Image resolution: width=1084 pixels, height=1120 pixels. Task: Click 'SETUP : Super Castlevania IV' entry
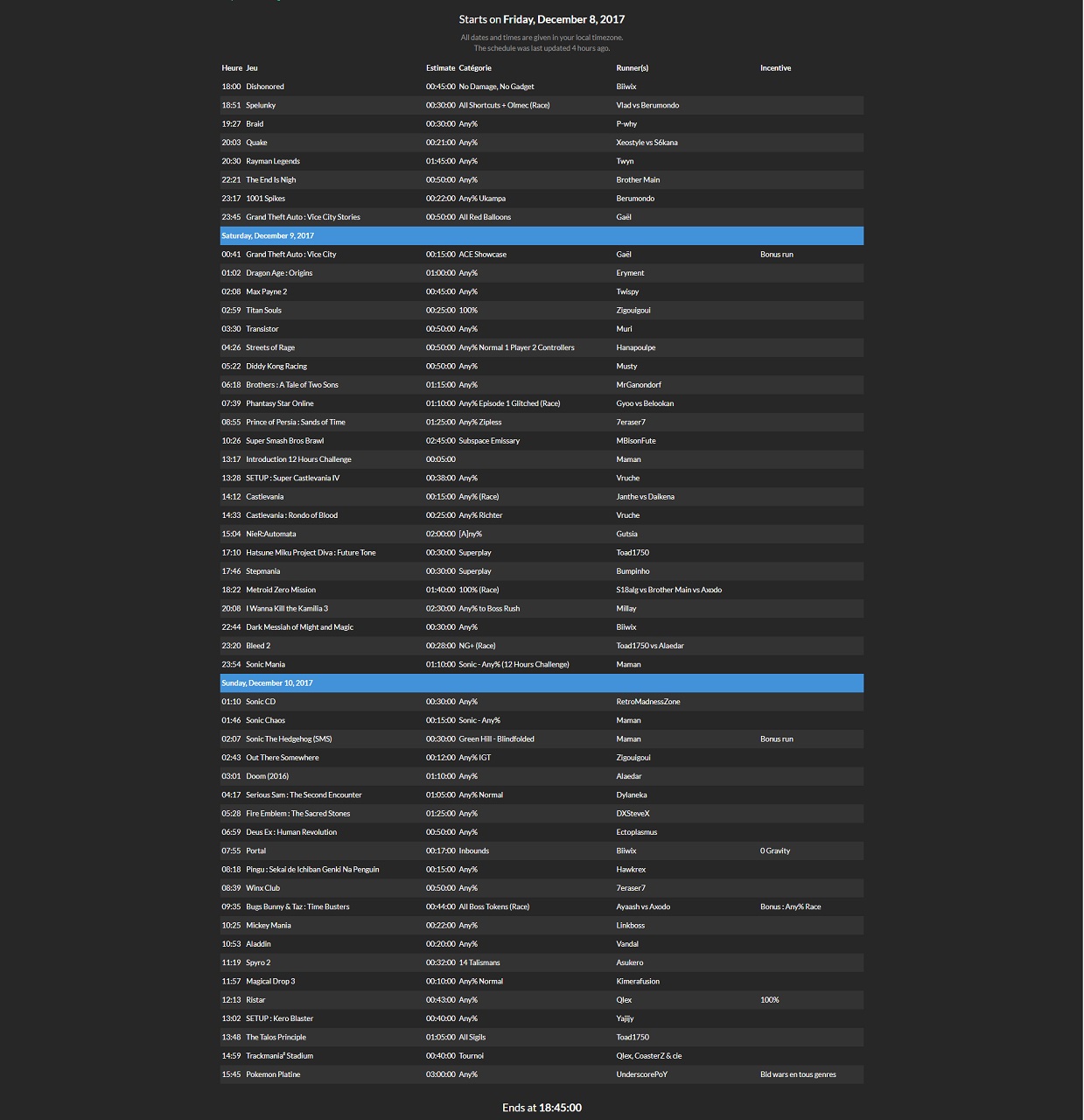292,479
